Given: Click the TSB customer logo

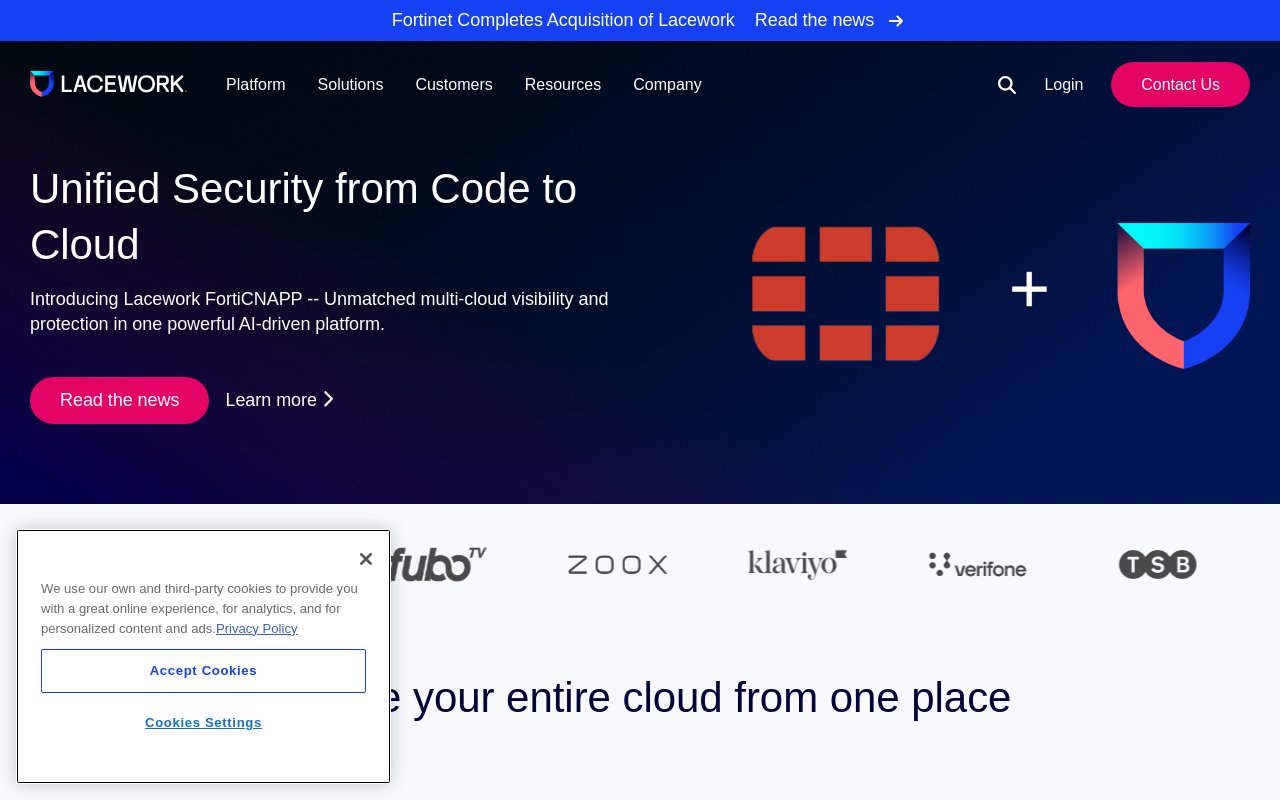Looking at the screenshot, I should click(x=1157, y=565).
